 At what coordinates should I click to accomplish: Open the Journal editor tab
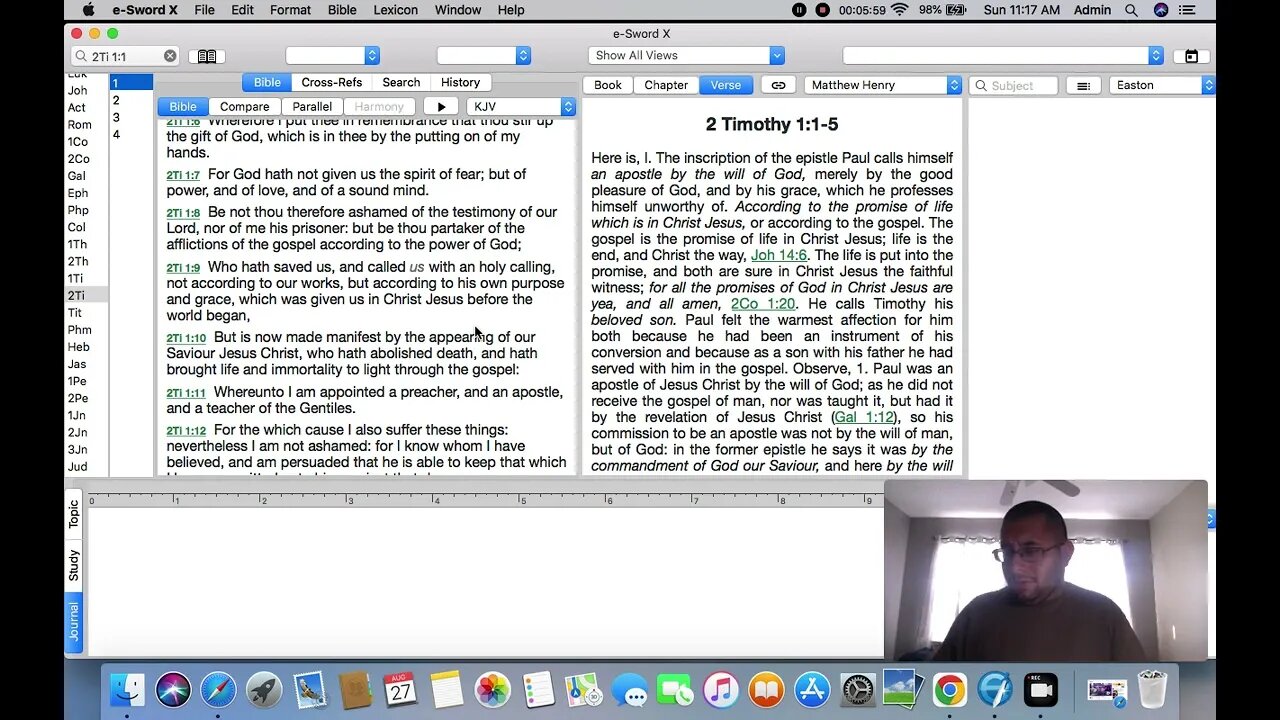pos(74,622)
